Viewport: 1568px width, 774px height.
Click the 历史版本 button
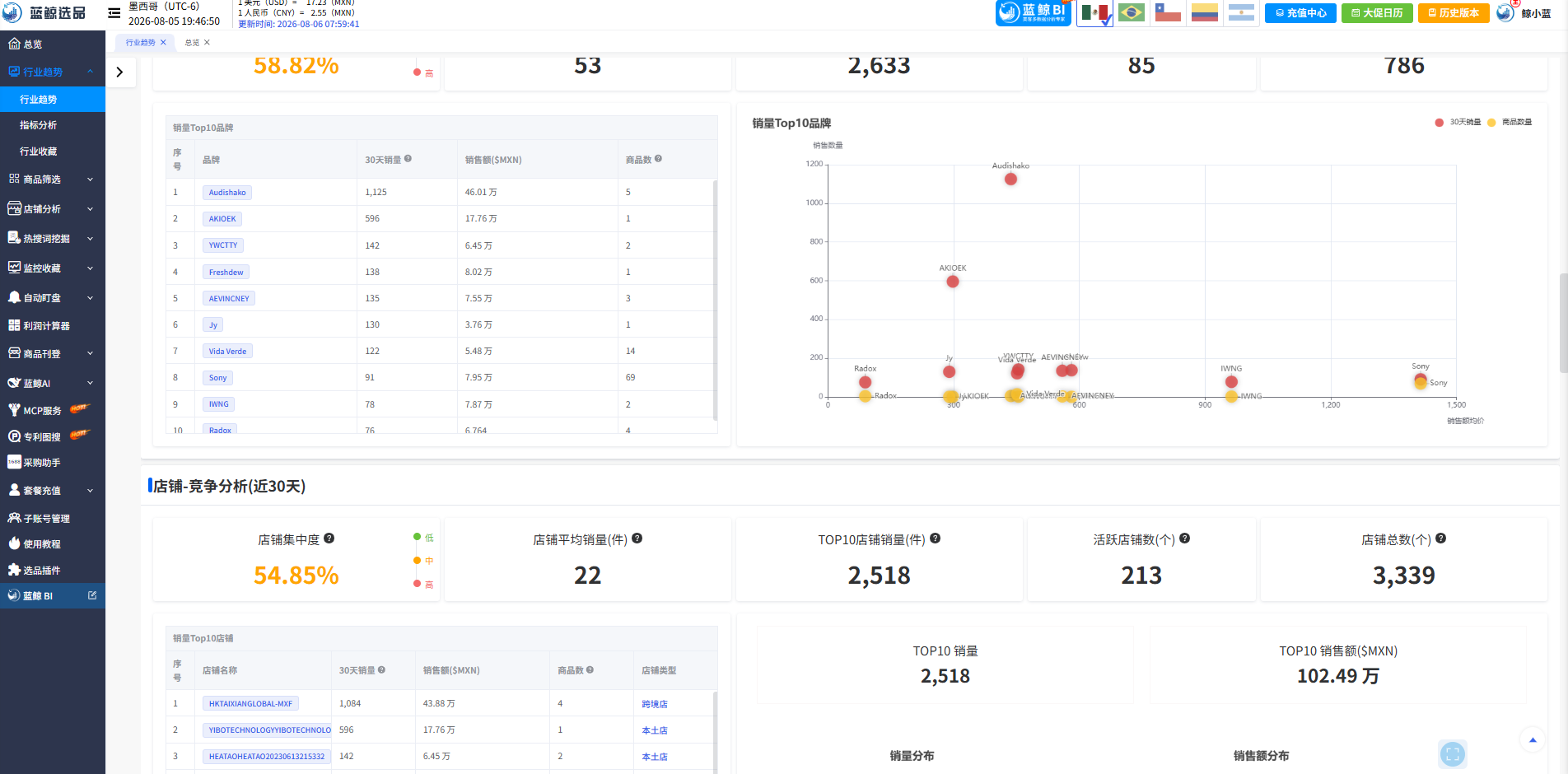pos(1454,13)
